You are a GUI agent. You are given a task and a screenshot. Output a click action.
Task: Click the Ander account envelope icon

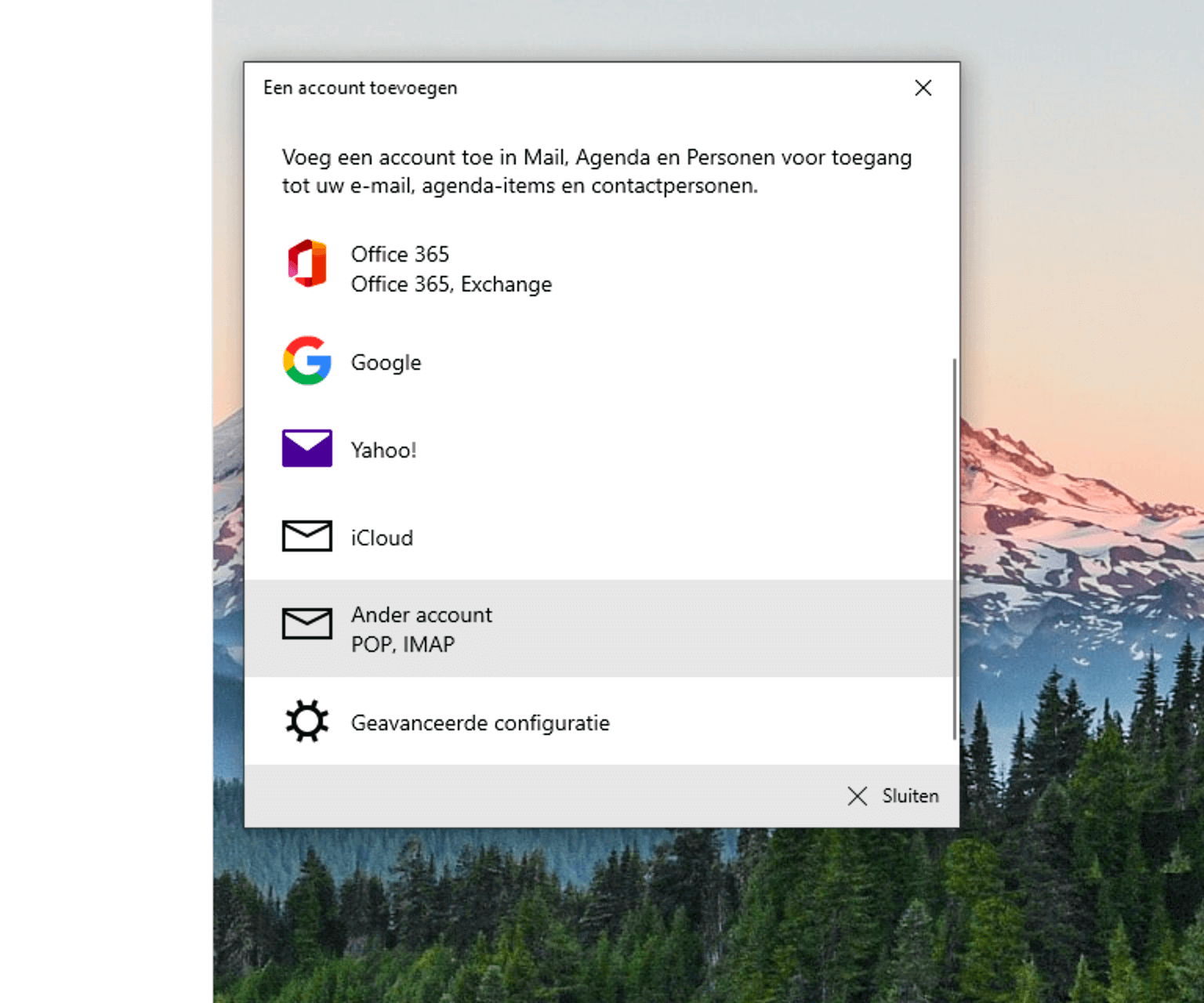click(306, 625)
